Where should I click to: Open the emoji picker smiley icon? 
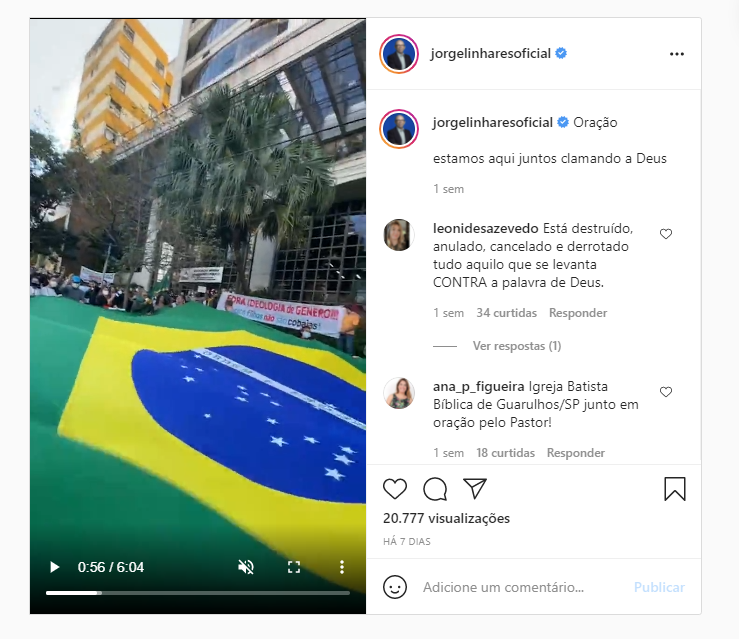click(x=395, y=587)
